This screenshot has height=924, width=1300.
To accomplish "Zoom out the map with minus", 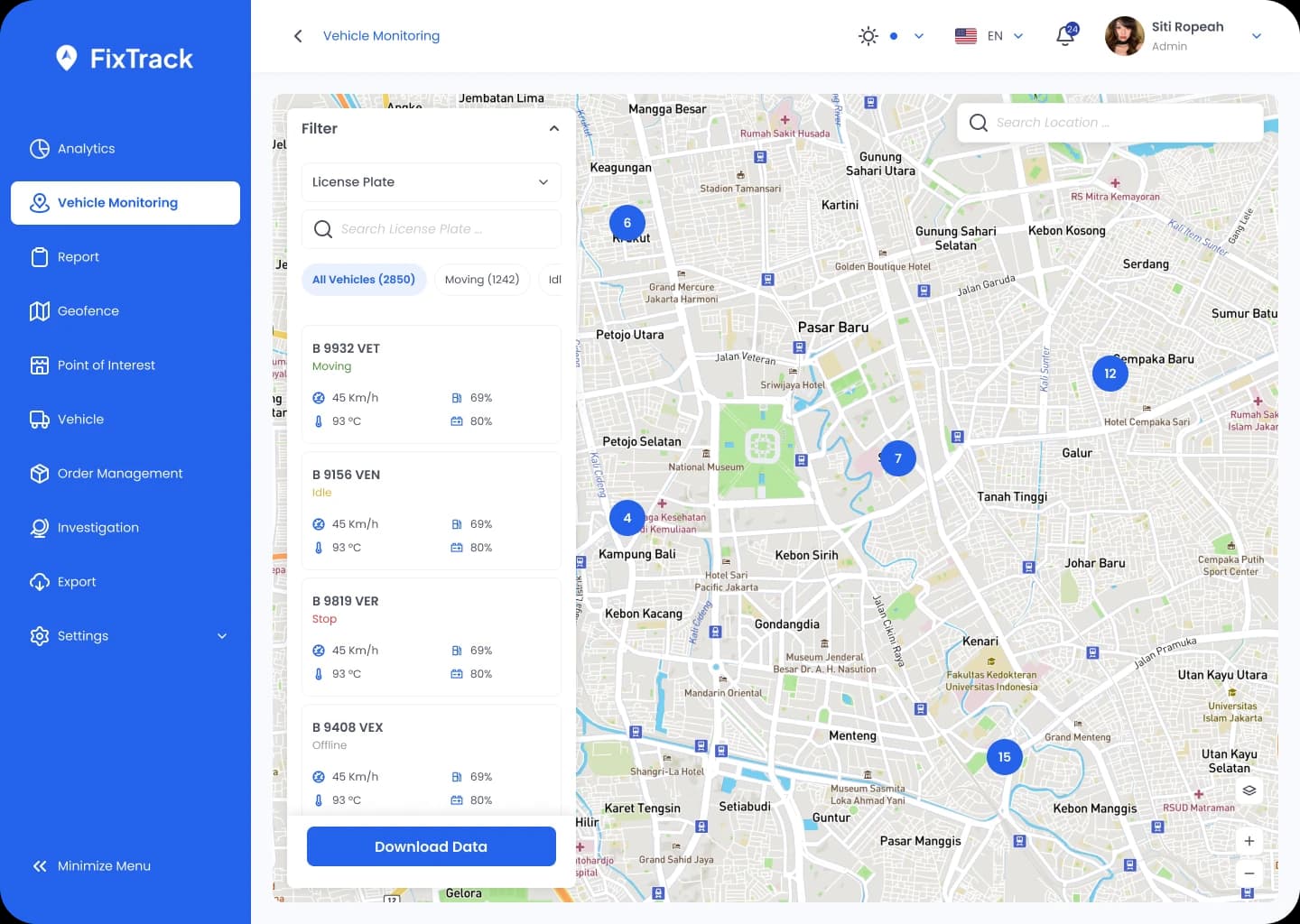I will (x=1249, y=873).
